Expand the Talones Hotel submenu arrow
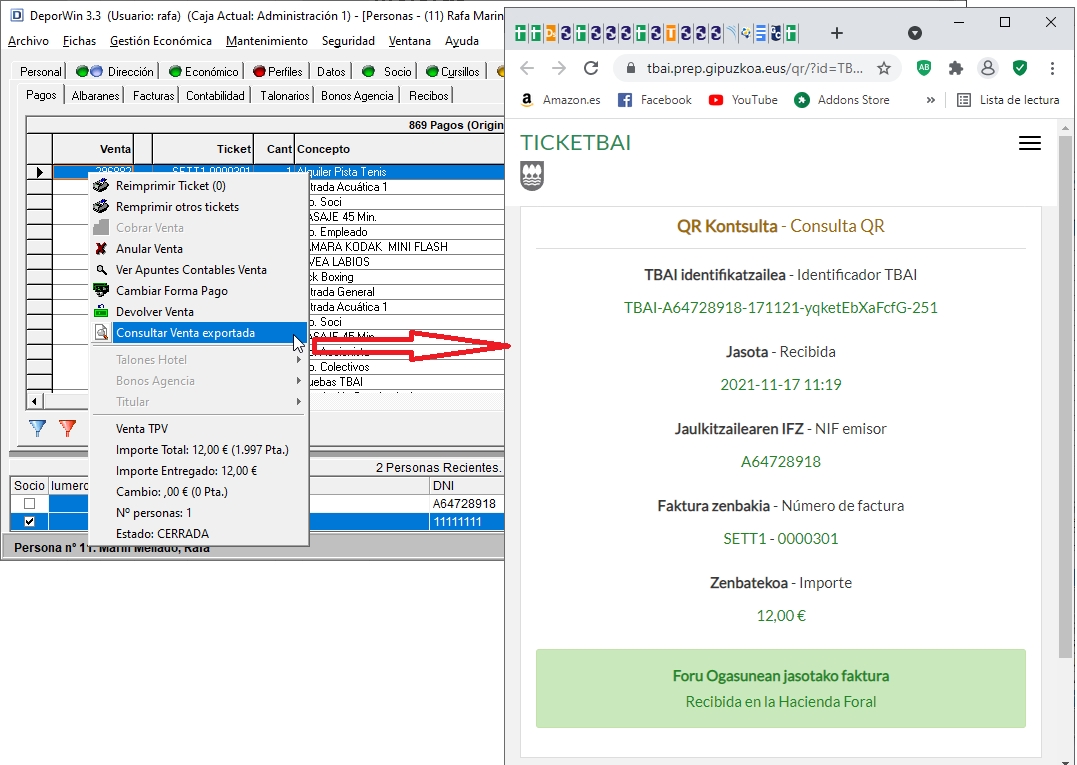Image resolution: width=1077 pixels, height=765 pixels. (299, 360)
